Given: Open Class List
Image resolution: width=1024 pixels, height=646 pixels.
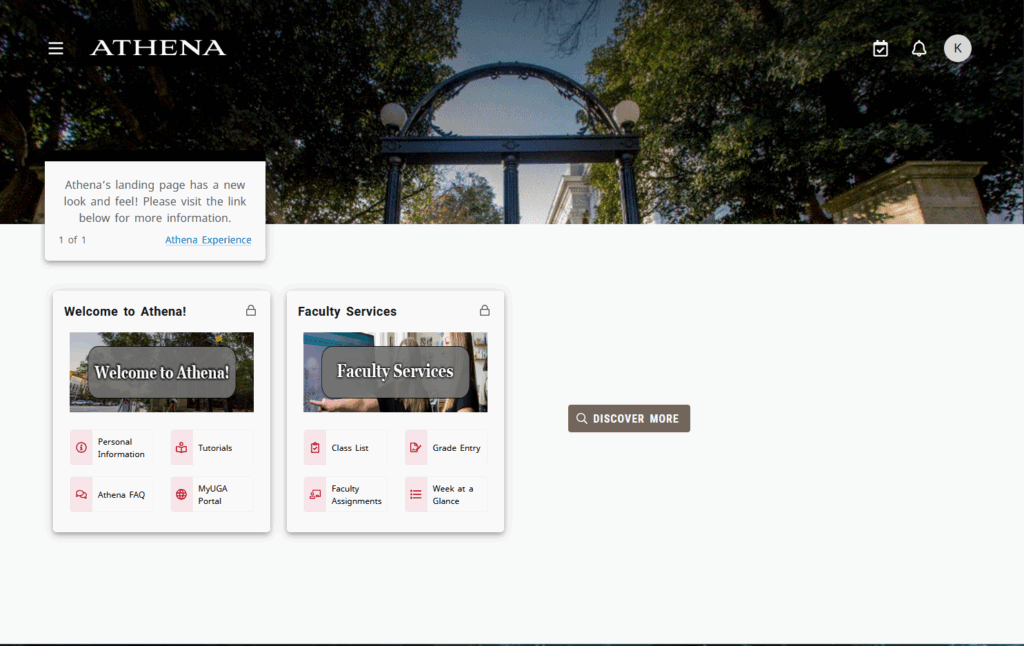Looking at the screenshot, I should coord(345,448).
